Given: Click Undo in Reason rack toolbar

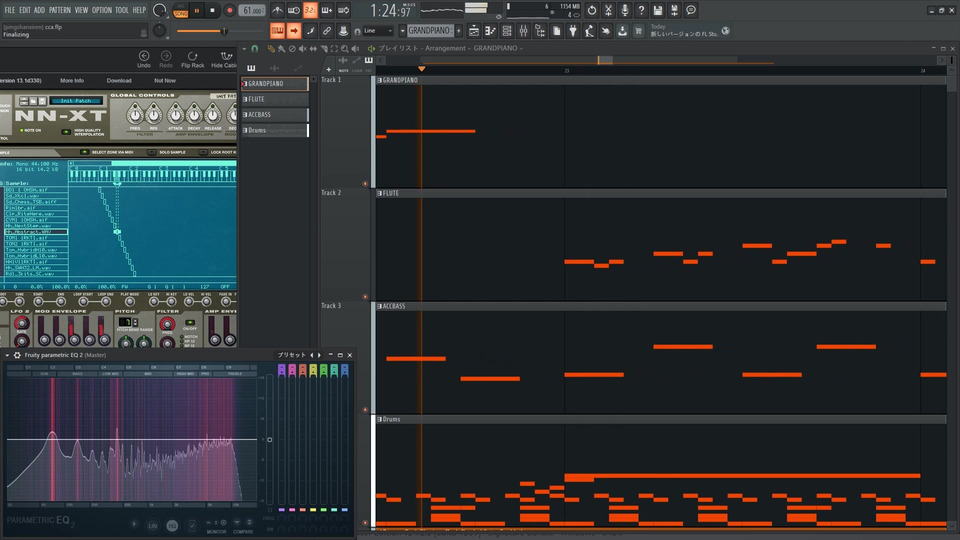Looking at the screenshot, I should pos(144,59).
